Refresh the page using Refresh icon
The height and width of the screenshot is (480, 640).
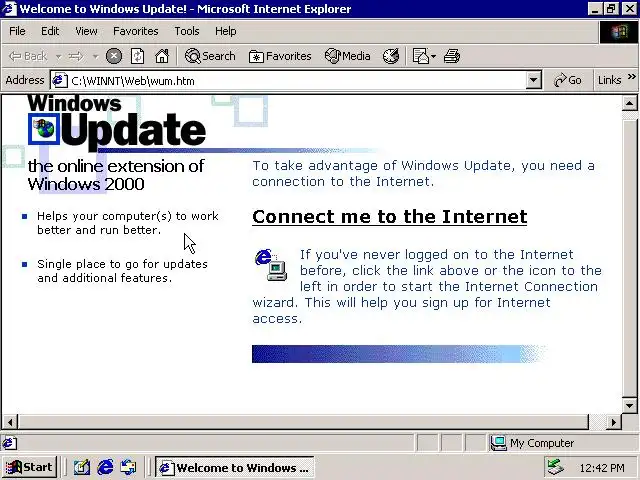tap(137, 56)
